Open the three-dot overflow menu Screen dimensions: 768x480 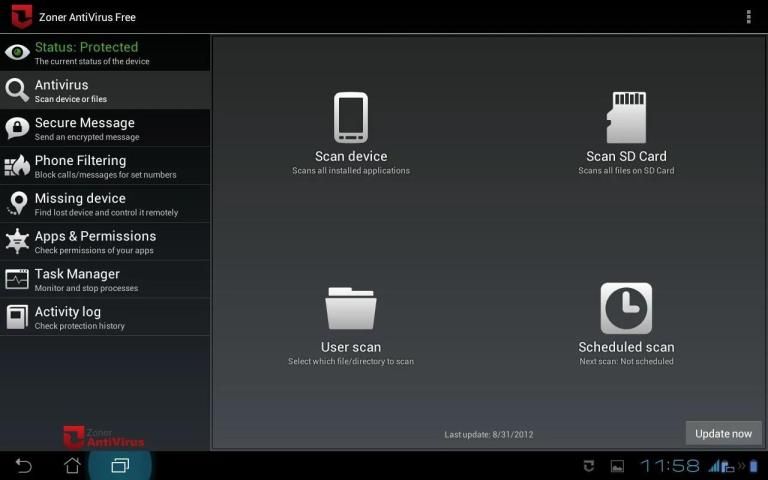(748, 17)
